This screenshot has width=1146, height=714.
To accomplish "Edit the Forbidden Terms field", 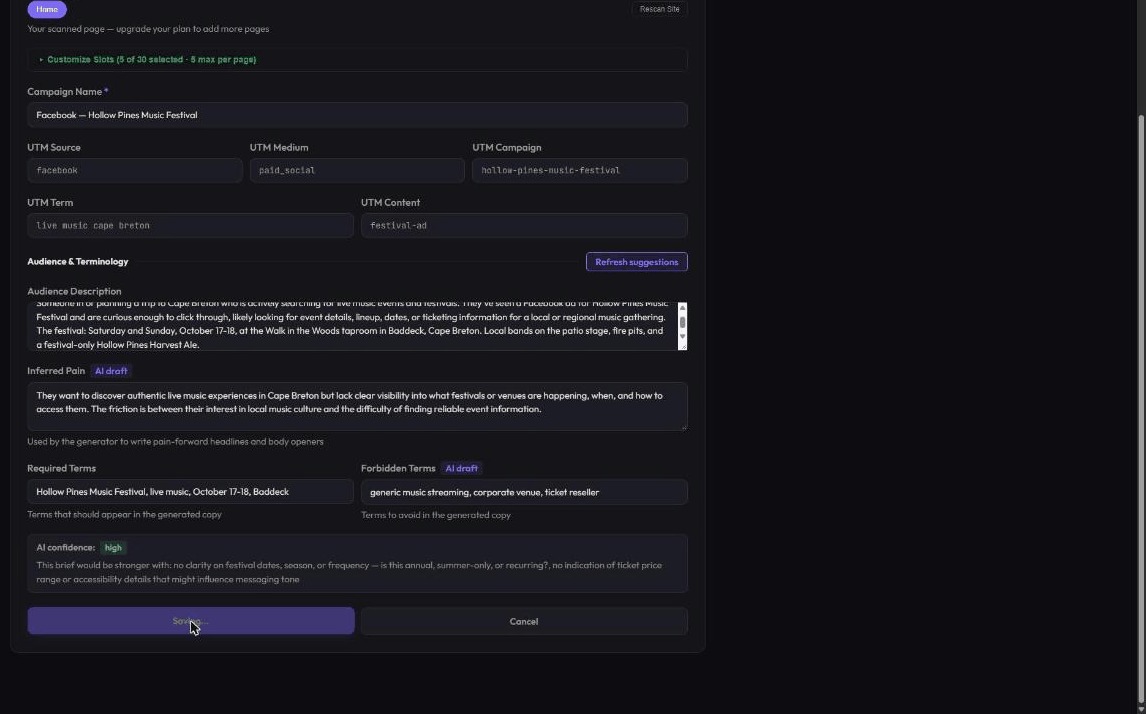I will click(524, 493).
